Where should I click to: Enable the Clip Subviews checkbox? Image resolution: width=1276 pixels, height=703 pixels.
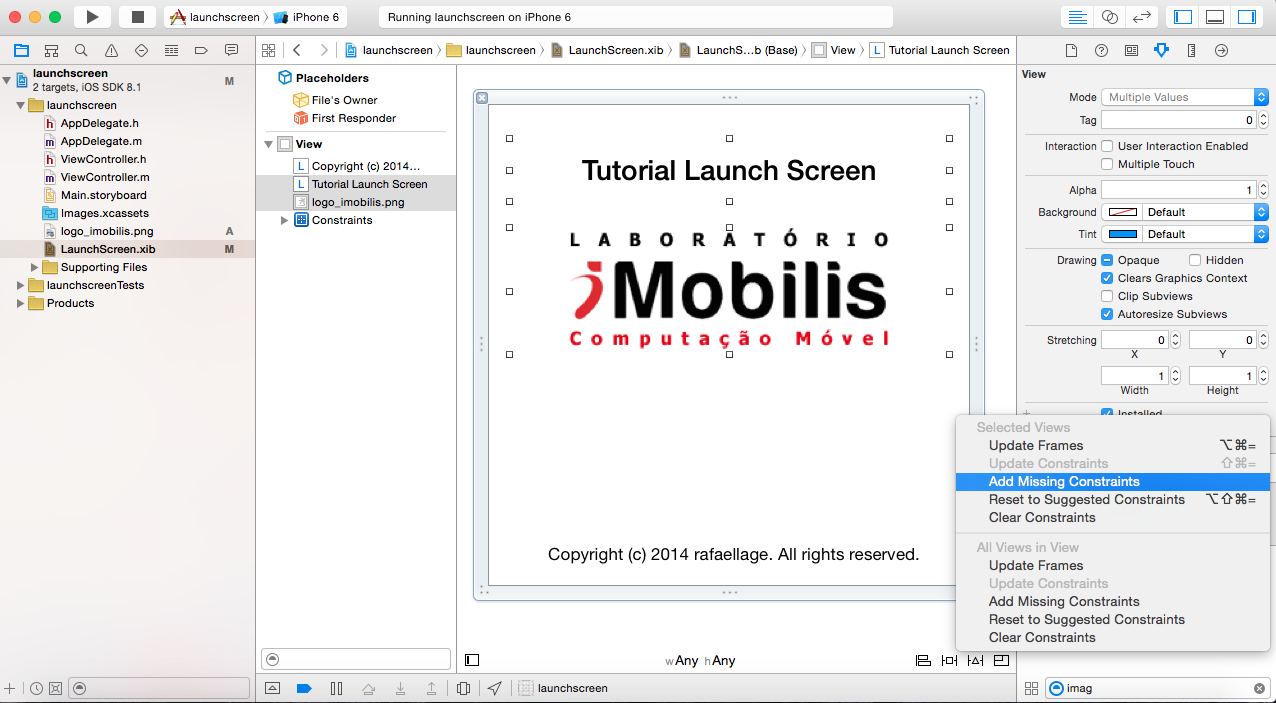[1107, 296]
